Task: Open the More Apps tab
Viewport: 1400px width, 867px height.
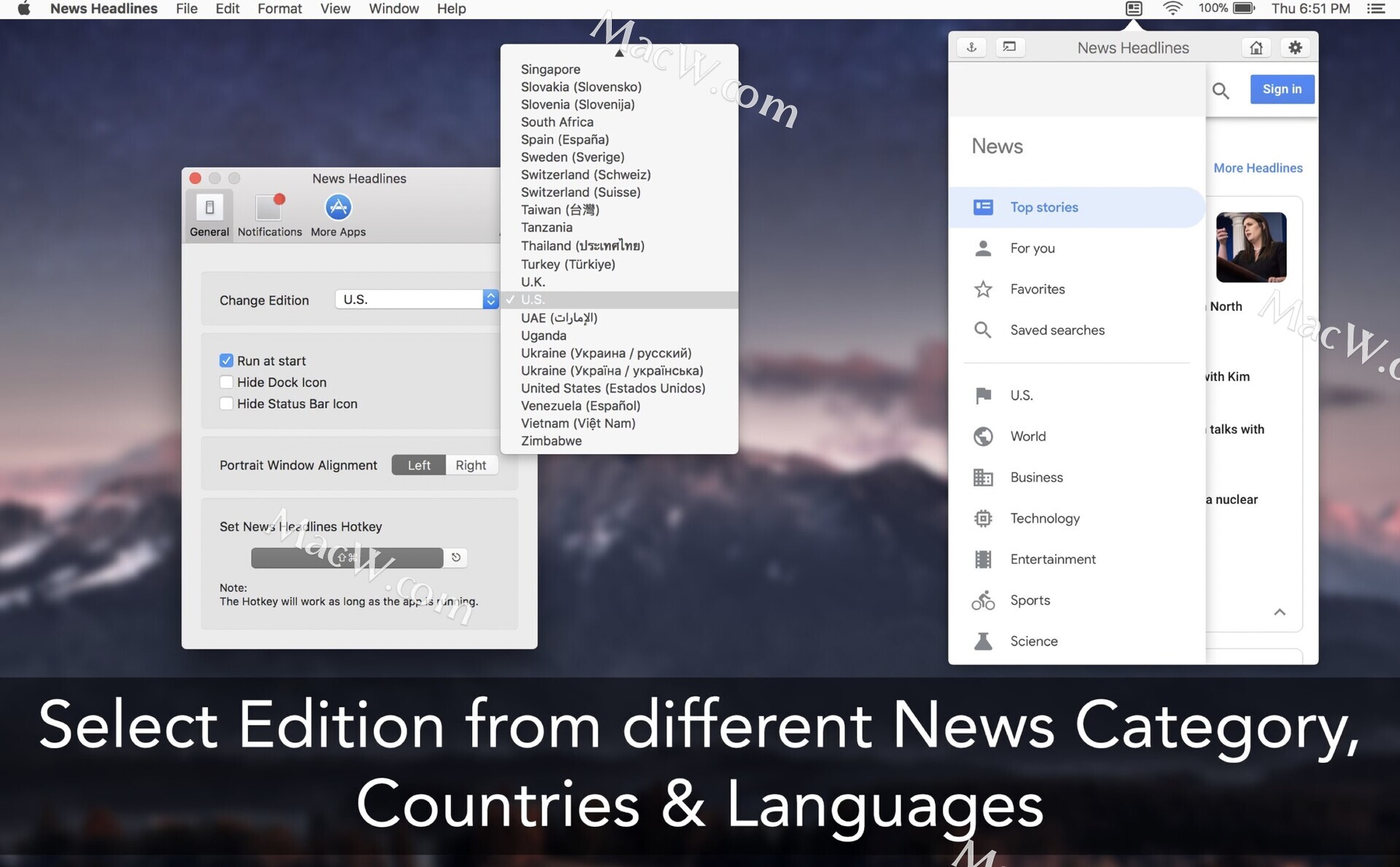Action: tap(338, 215)
